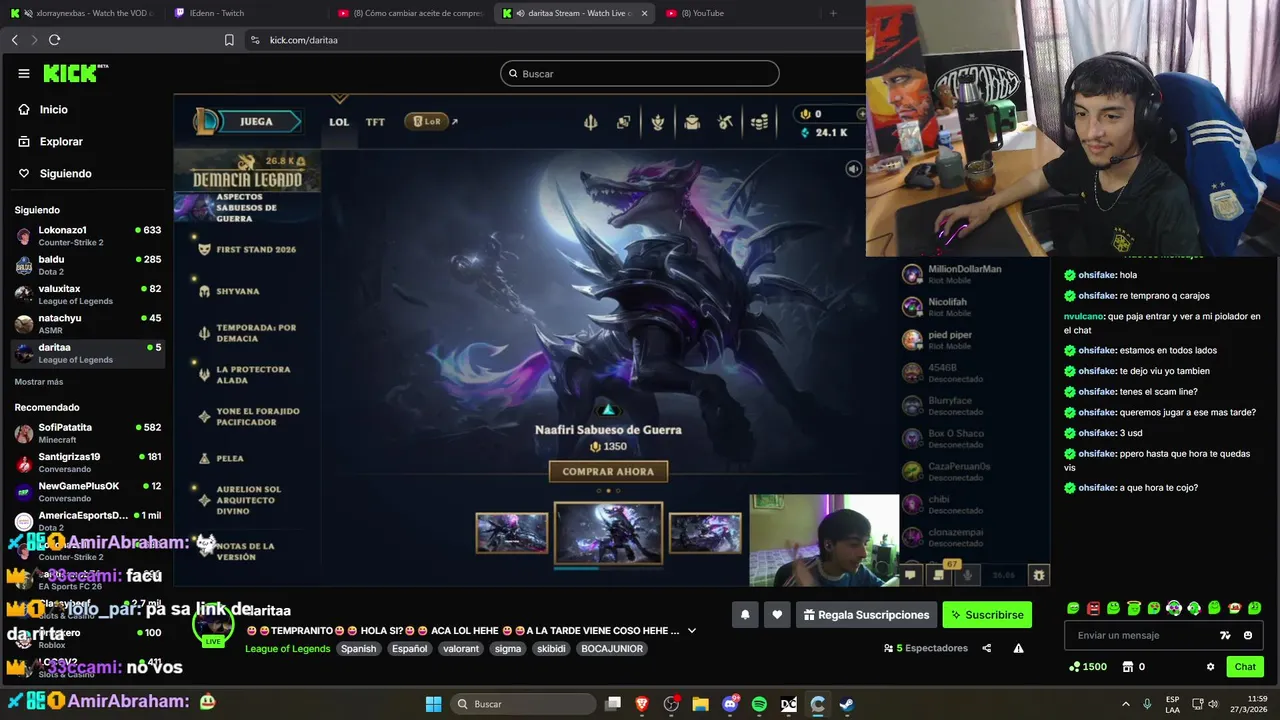Select the LOL tab in the client
Viewport: 1280px width, 720px height.
pyautogui.click(x=339, y=122)
